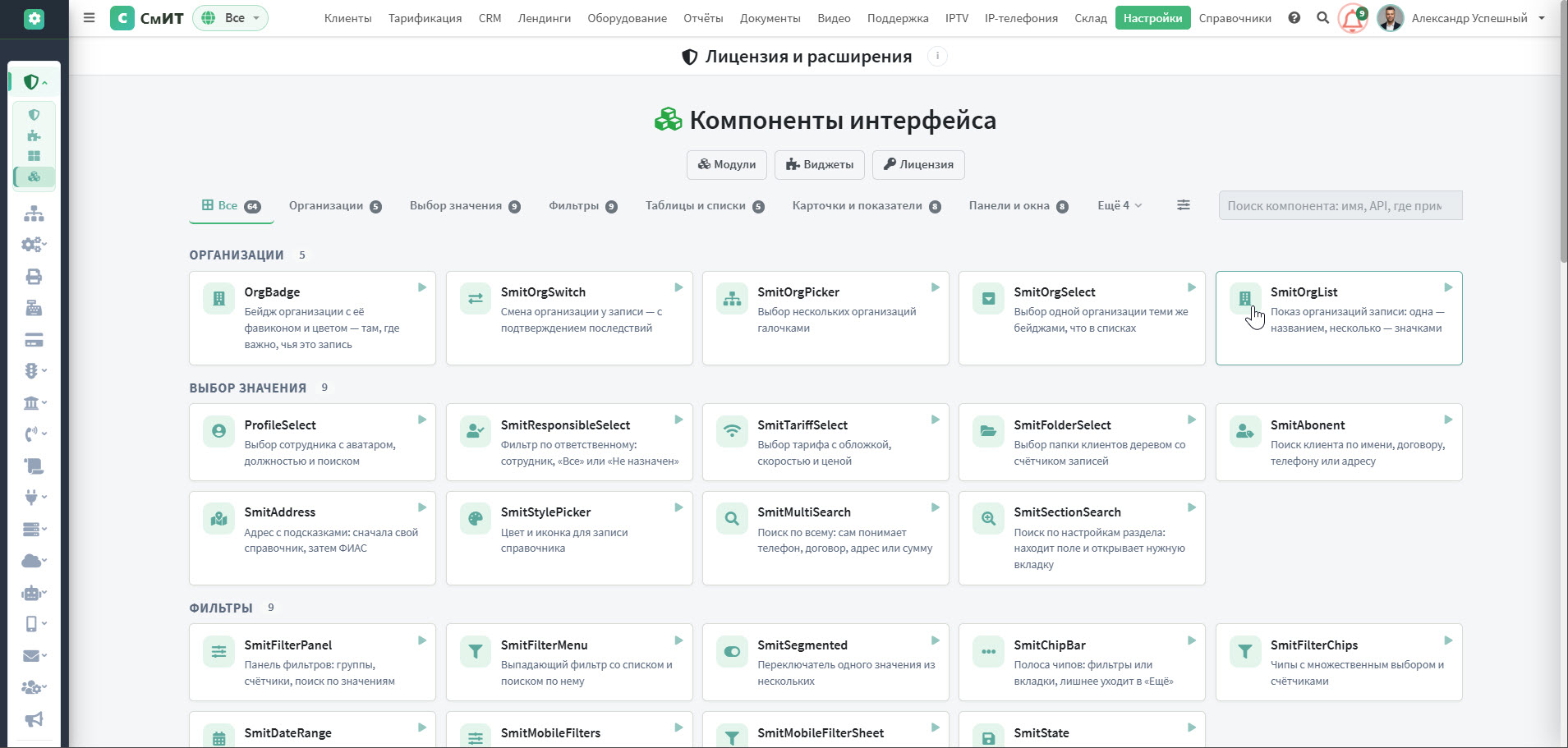Screen dimensions: 1568x748
Task: Expand the cloud section in sidebar
Action: (x=34, y=561)
